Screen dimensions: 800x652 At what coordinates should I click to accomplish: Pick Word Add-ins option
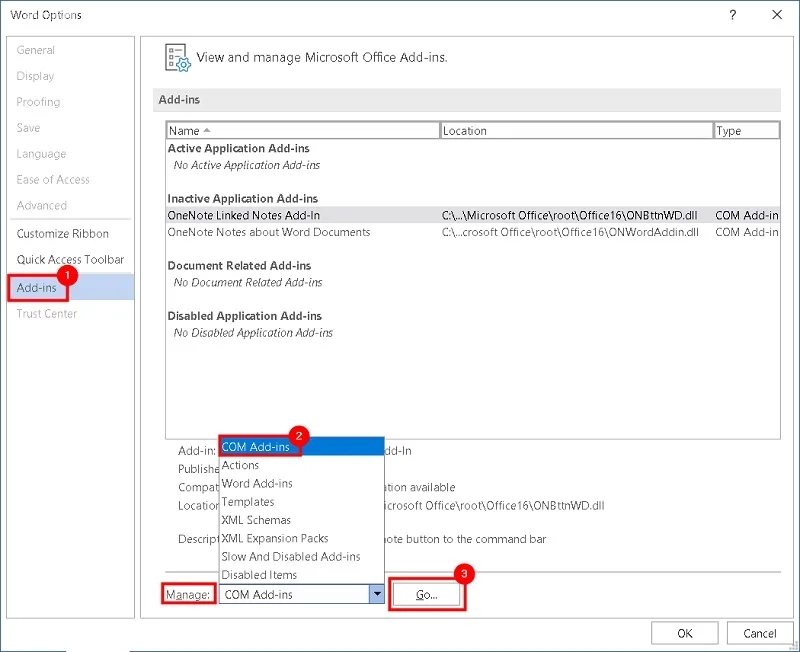point(257,484)
